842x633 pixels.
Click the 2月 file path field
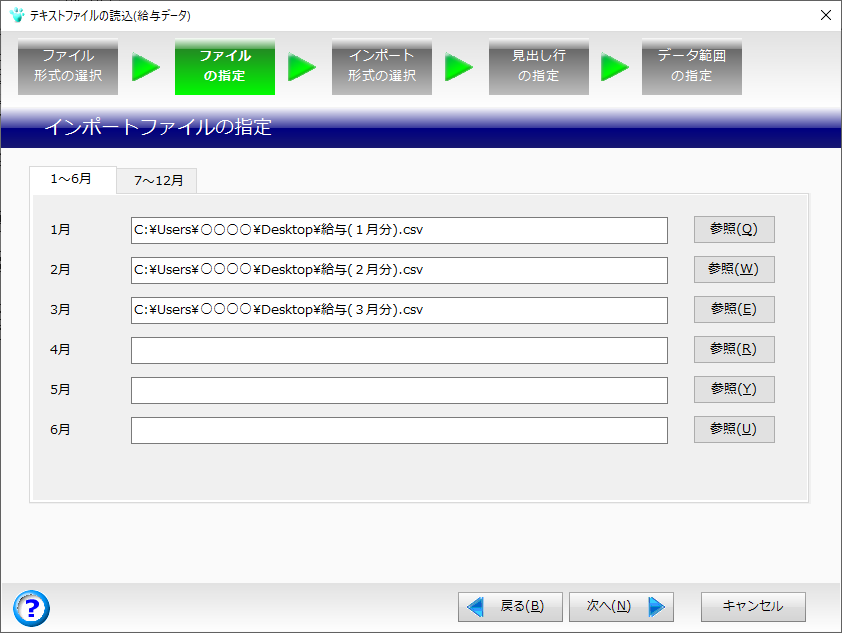tap(398, 270)
